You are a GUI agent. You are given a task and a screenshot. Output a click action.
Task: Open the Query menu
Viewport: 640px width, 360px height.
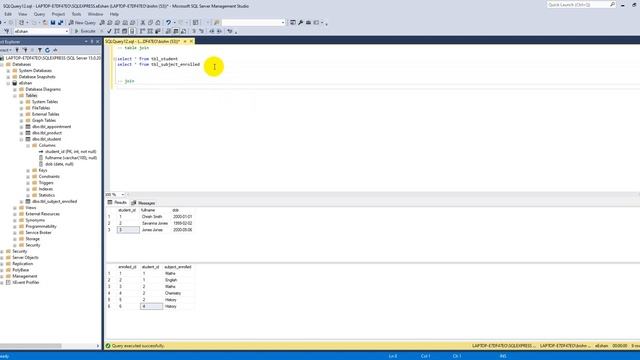tap(39, 14)
